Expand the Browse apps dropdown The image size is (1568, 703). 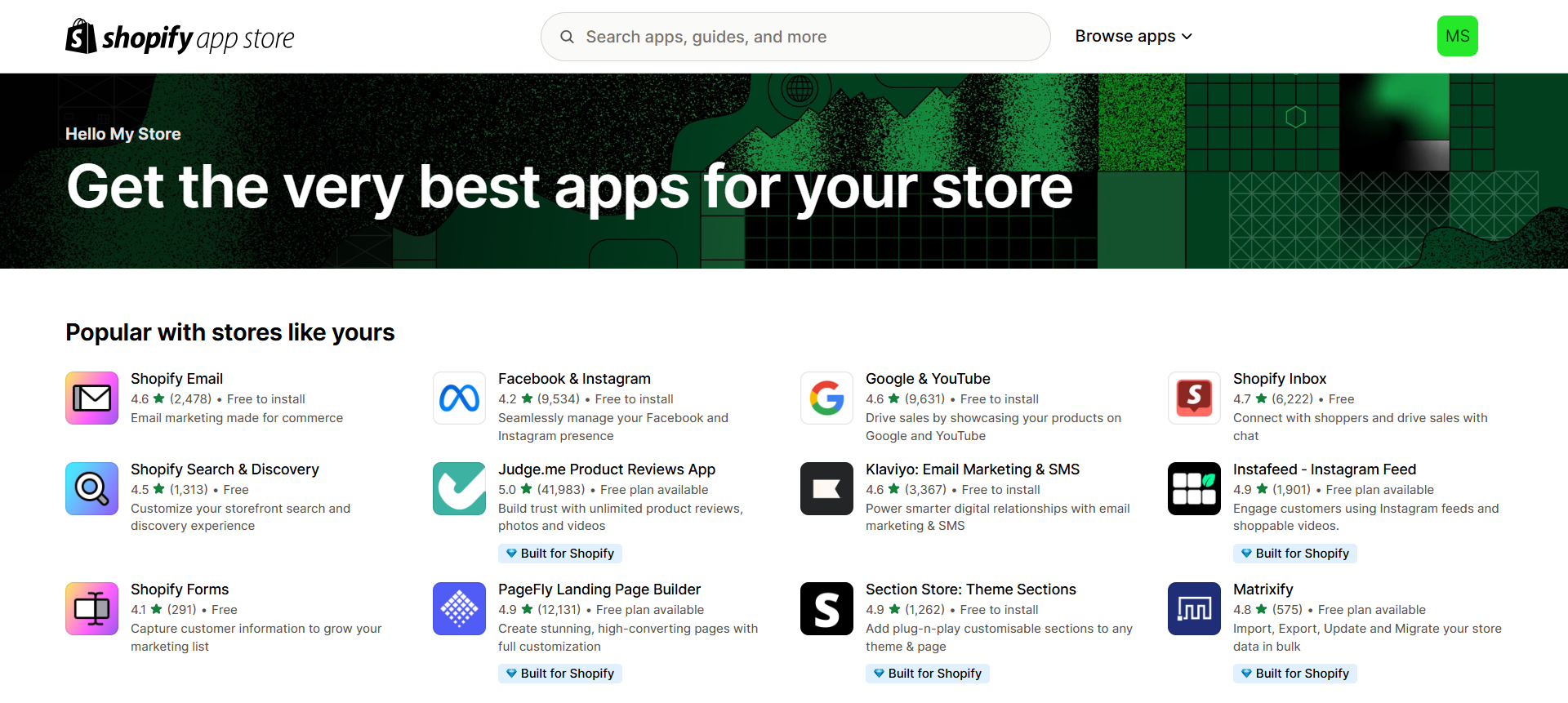(x=1134, y=37)
